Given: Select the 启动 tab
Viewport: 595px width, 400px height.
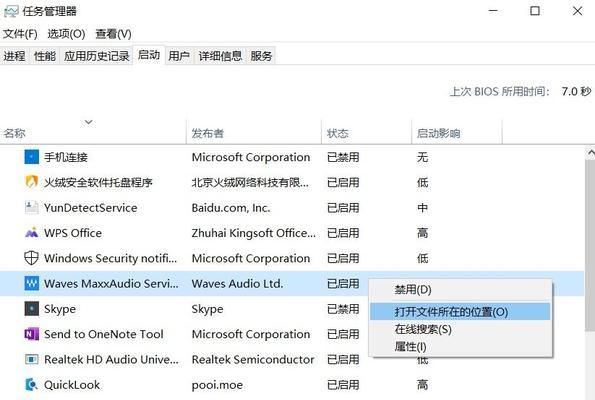Looking at the screenshot, I should pyautogui.click(x=149, y=55).
